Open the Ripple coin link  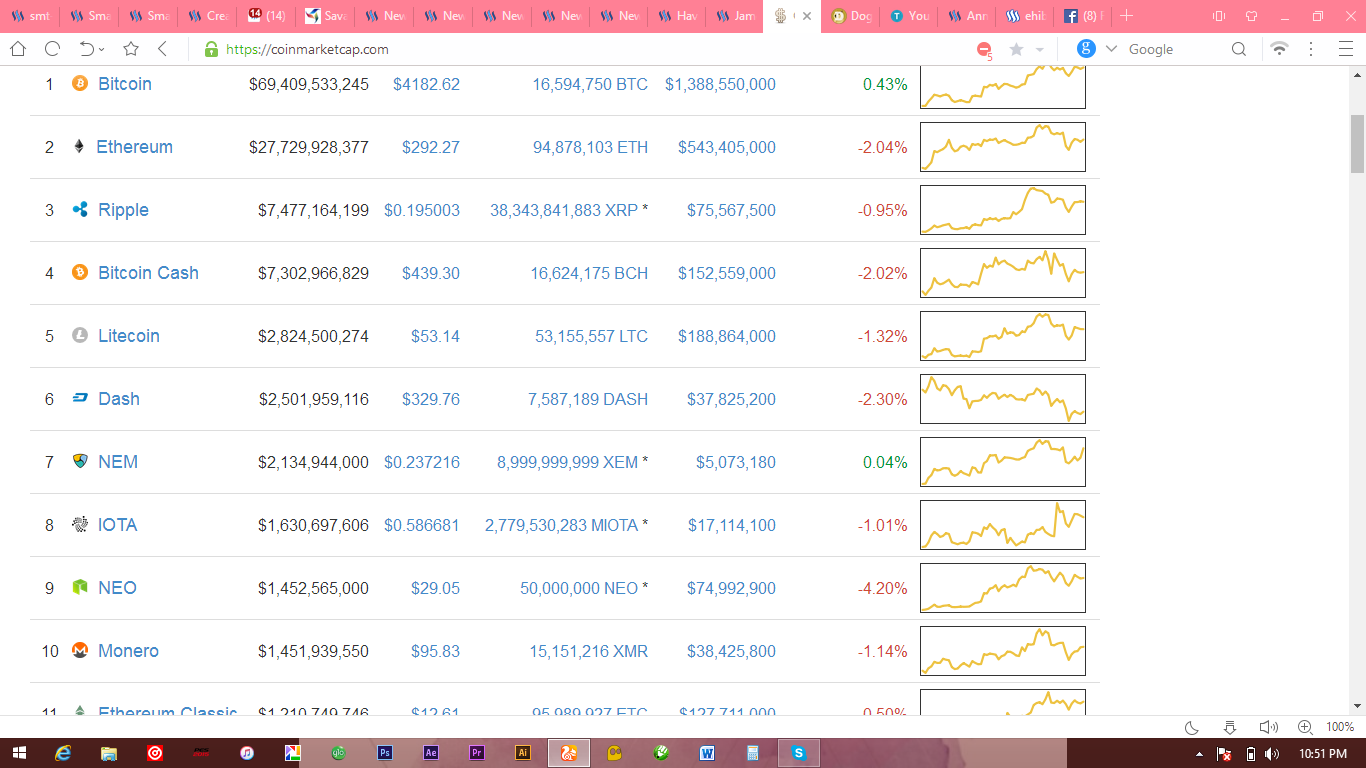(123, 210)
